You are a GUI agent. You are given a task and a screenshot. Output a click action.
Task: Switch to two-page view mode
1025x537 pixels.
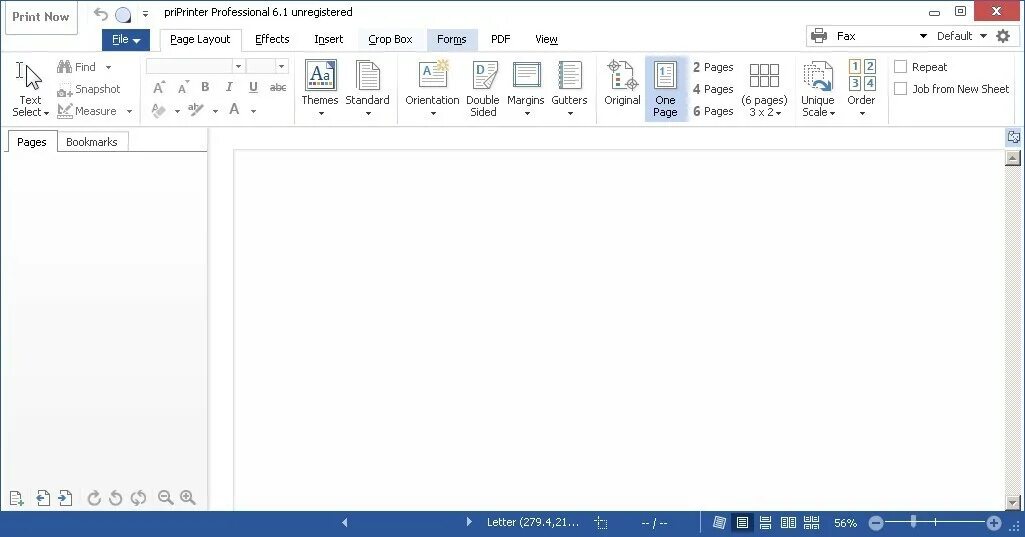click(788, 523)
